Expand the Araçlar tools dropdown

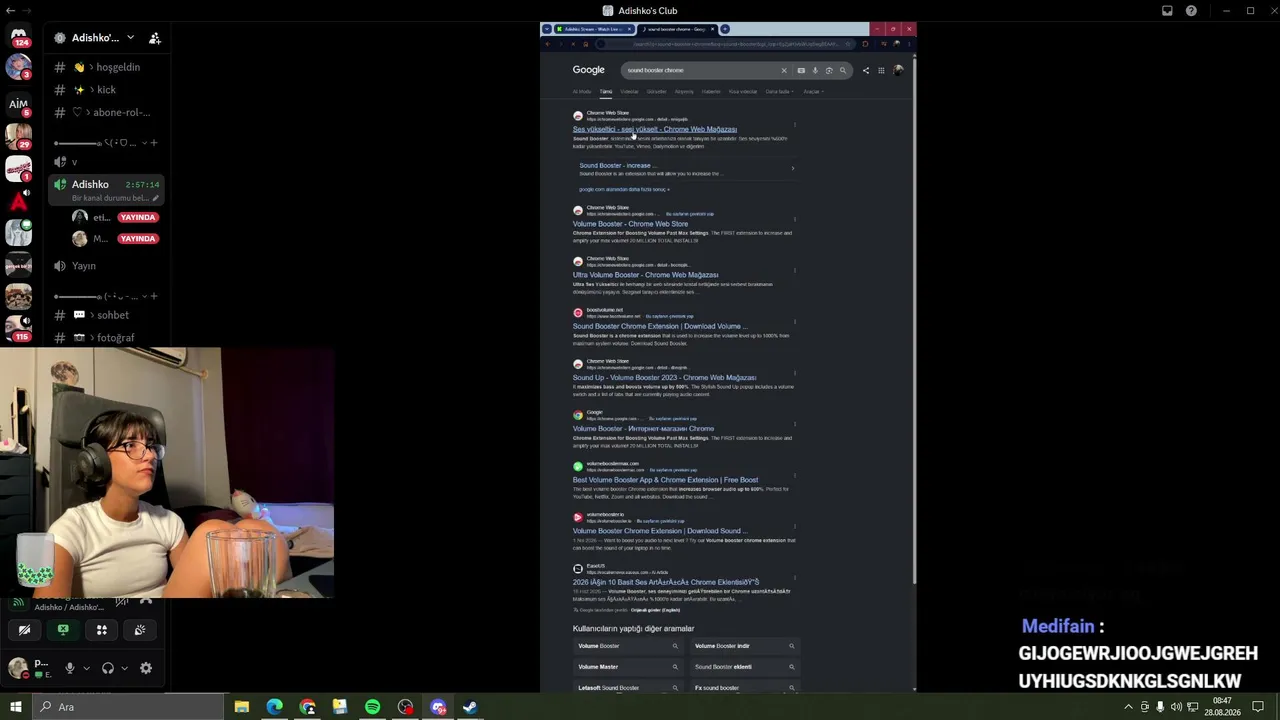coord(812,92)
